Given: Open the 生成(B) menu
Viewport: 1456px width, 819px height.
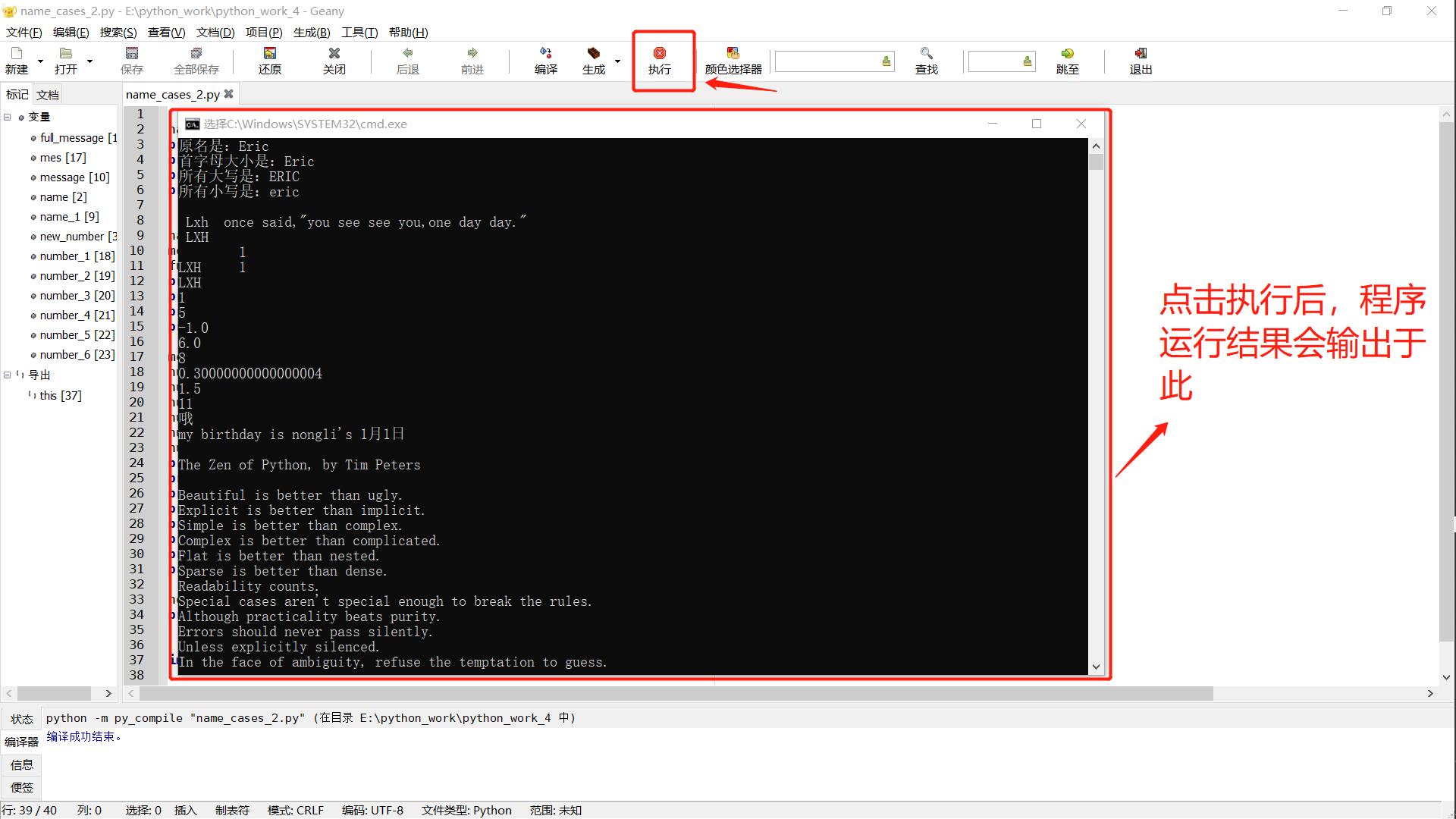Looking at the screenshot, I should coord(312,32).
